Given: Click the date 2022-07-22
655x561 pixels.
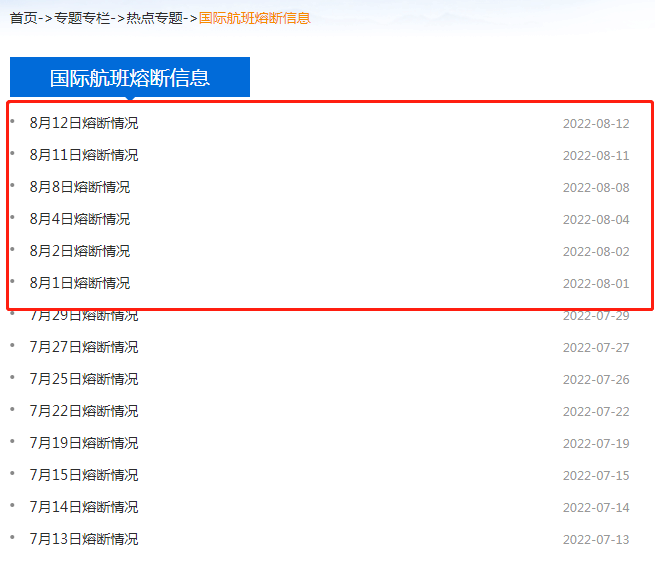Looking at the screenshot, I should [596, 412].
